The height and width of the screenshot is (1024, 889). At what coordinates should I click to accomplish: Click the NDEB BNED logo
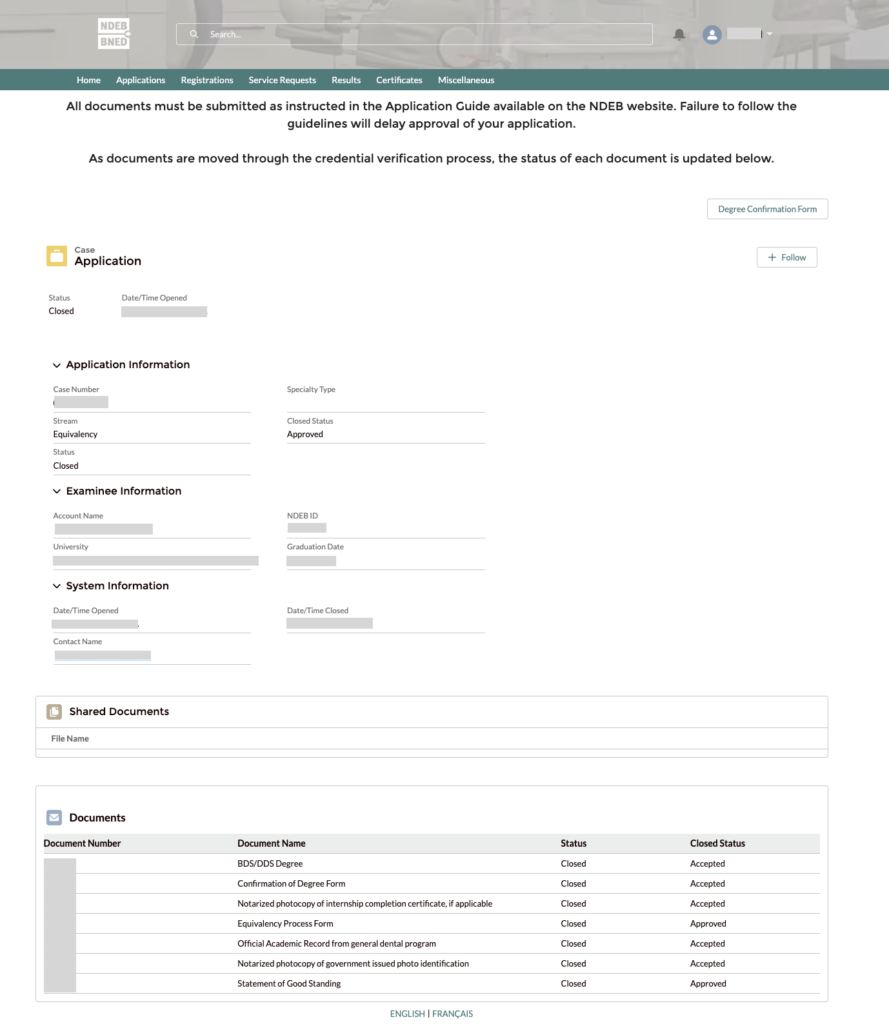point(114,34)
